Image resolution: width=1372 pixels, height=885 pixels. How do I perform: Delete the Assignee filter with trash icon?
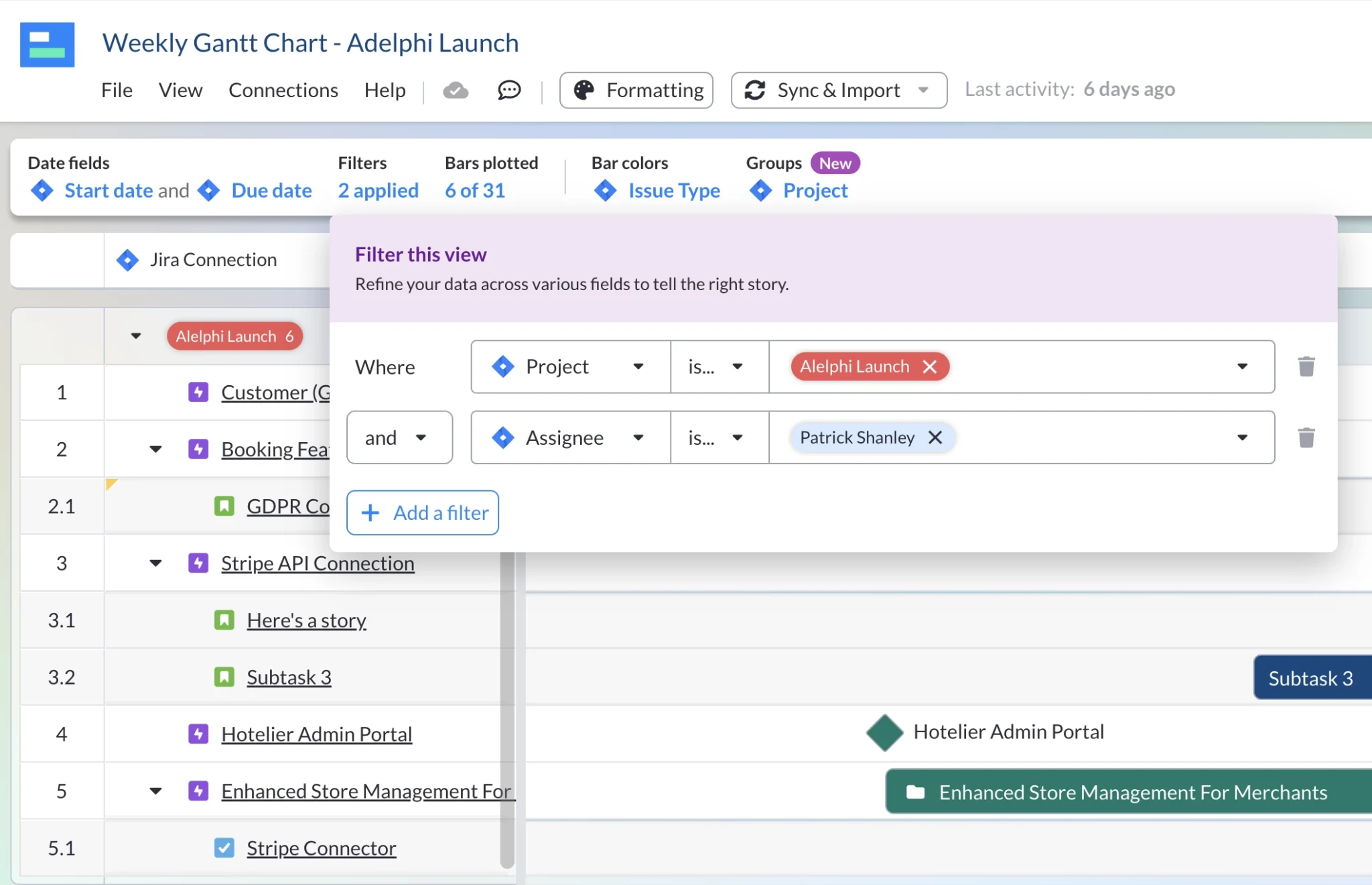1306,437
